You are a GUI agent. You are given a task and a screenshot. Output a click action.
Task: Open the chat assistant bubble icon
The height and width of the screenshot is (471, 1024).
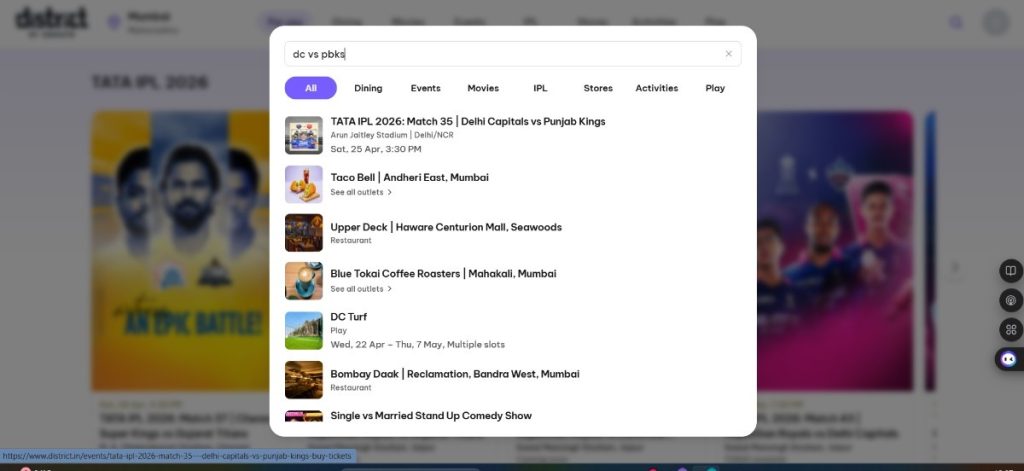point(1009,359)
